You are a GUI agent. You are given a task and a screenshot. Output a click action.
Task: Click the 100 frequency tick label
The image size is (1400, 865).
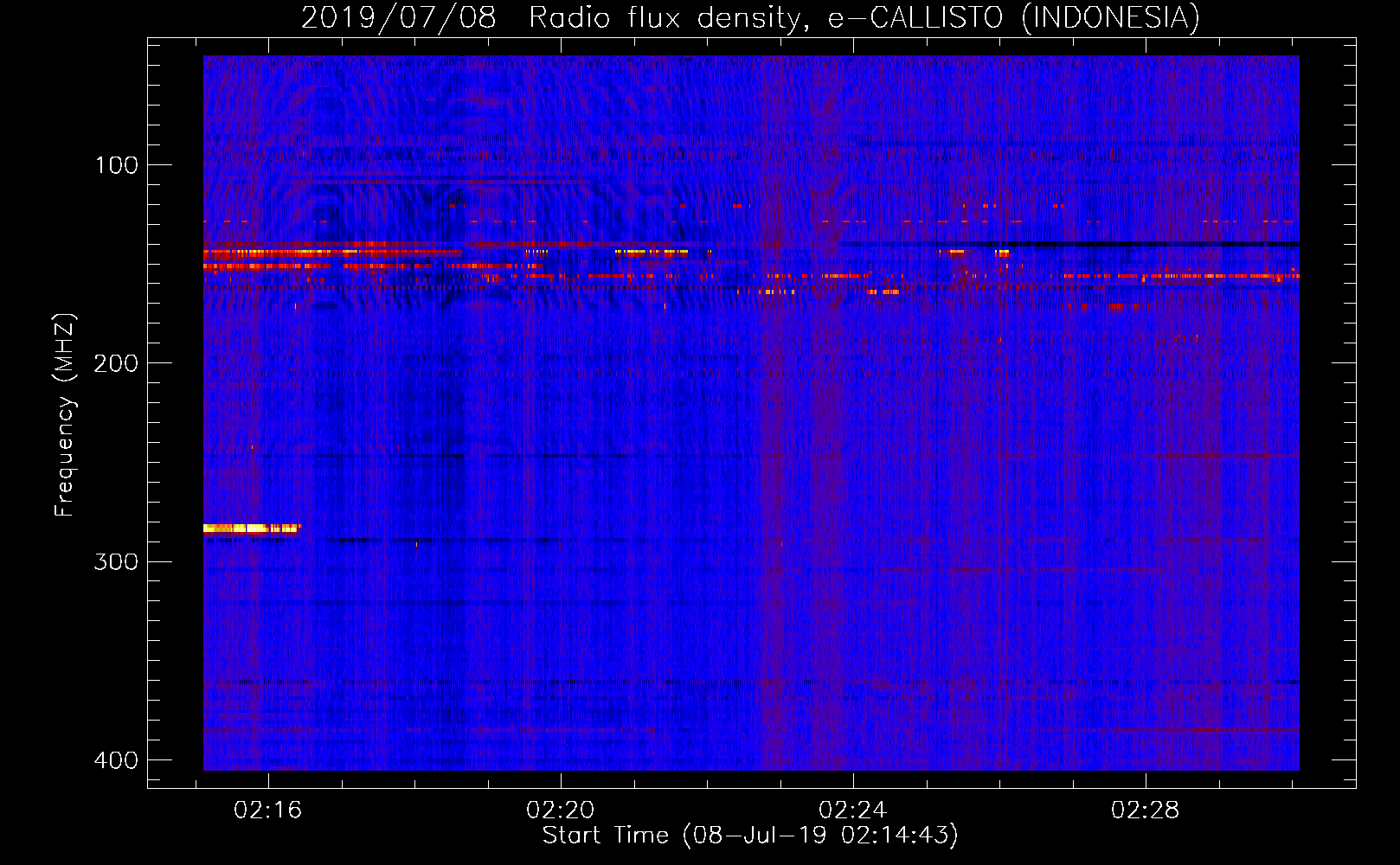pyautogui.click(x=117, y=165)
